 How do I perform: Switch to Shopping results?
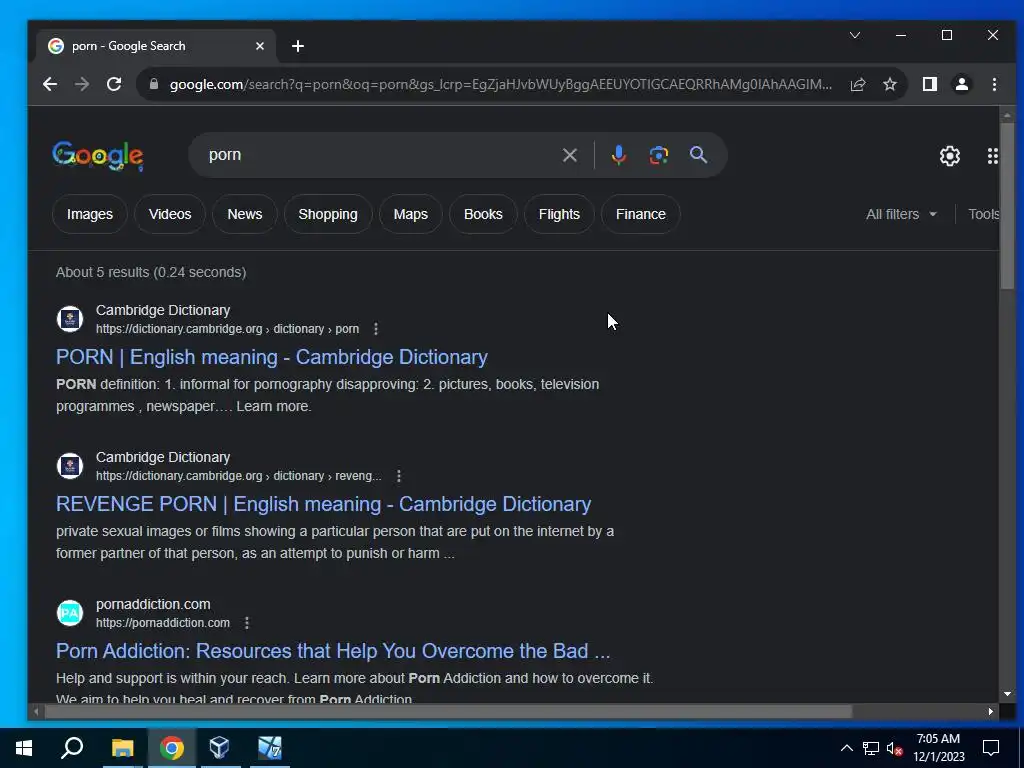[x=328, y=214]
